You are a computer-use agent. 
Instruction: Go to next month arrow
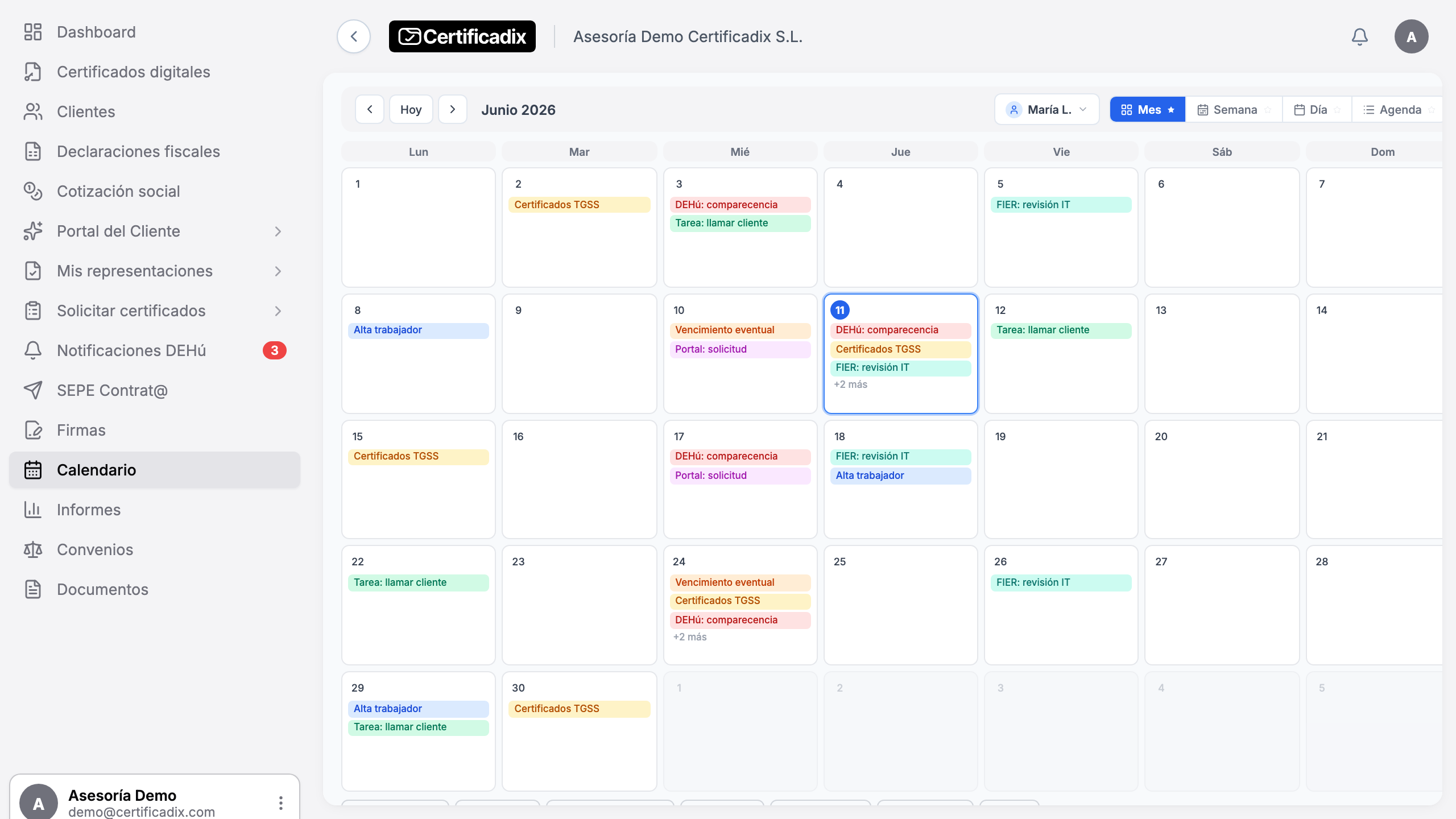click(x=453, y=109)
